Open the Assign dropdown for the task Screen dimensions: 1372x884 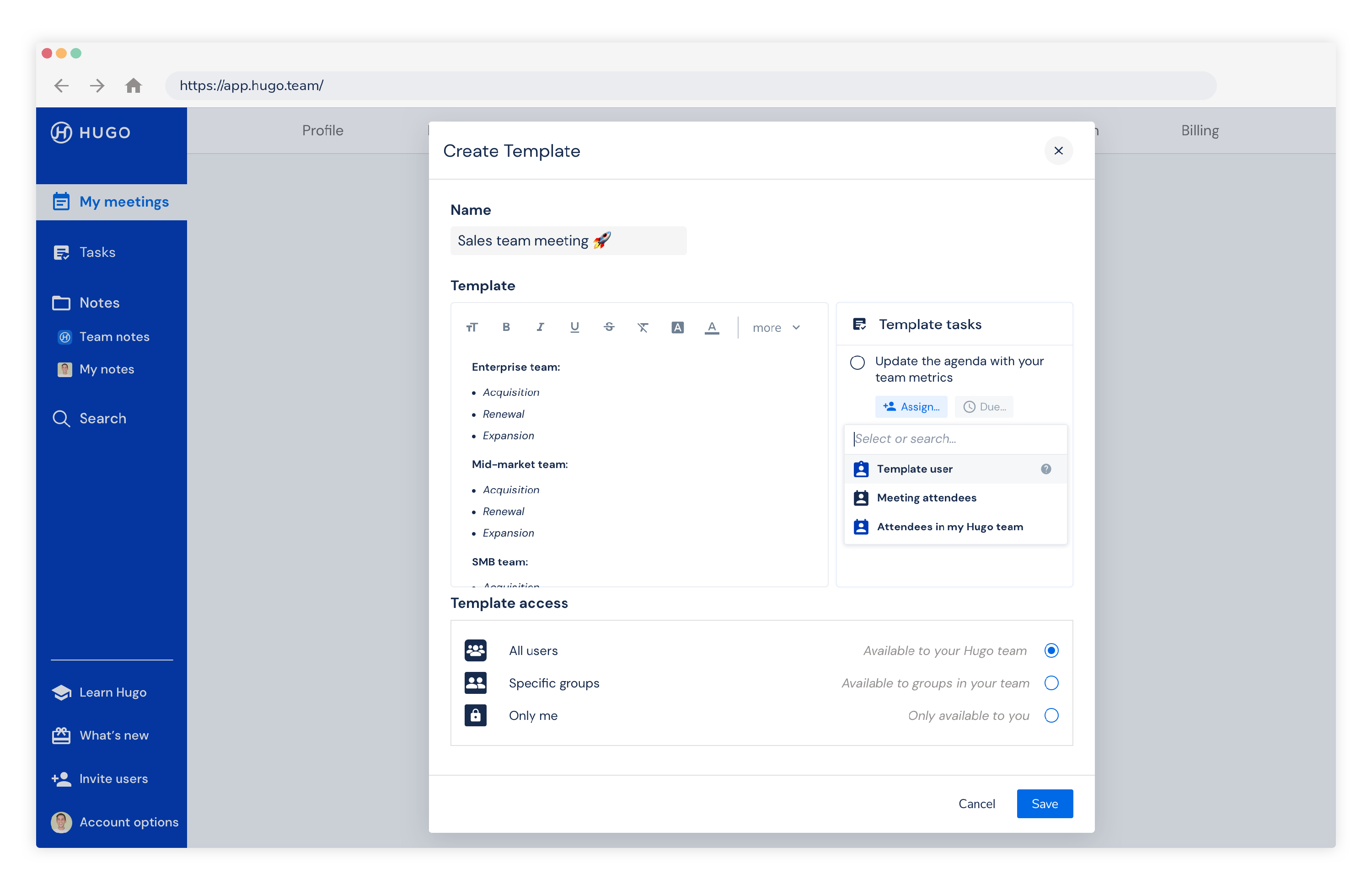(x=911, y=406)
